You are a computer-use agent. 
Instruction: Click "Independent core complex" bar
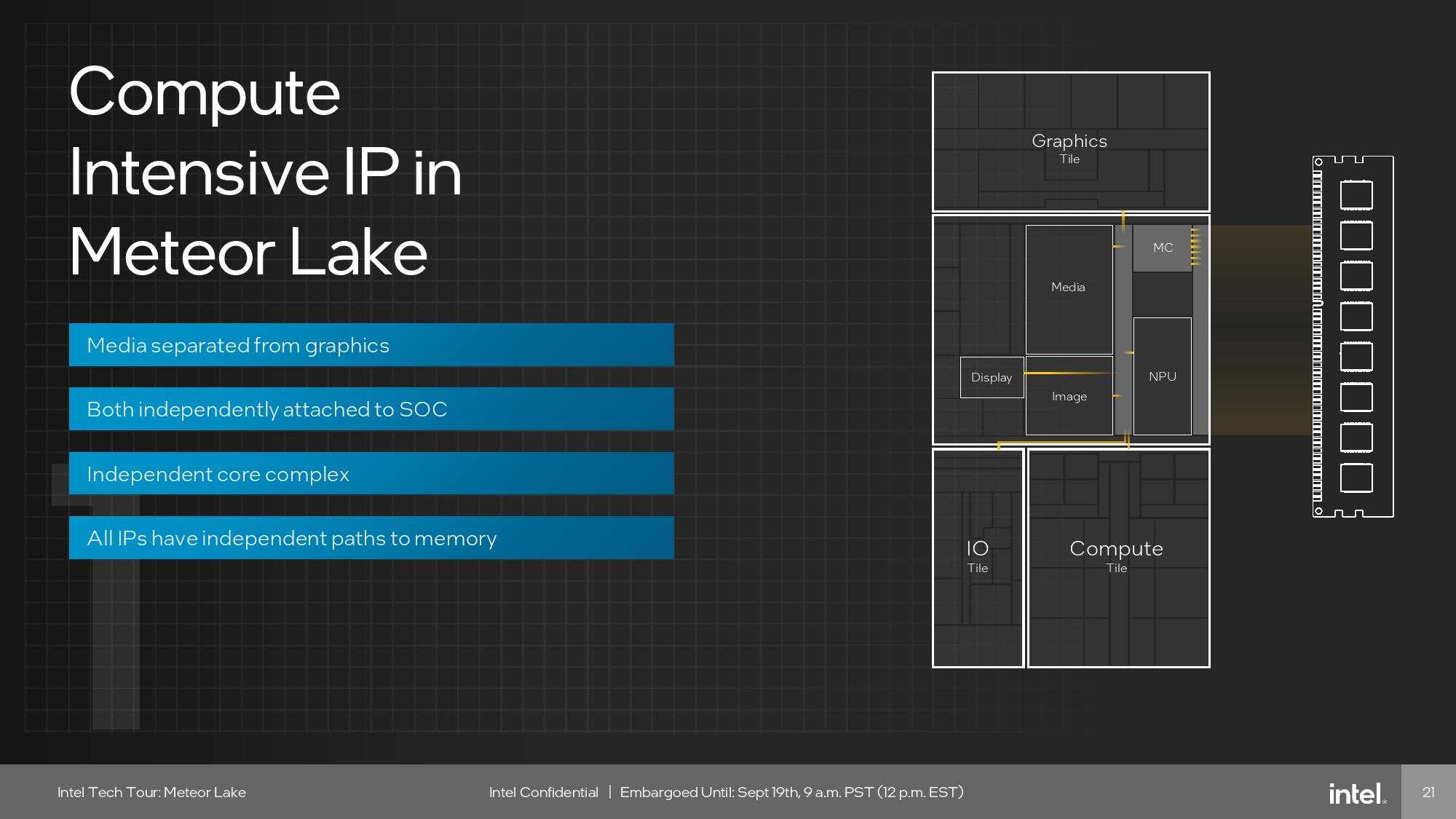point(371,474)
